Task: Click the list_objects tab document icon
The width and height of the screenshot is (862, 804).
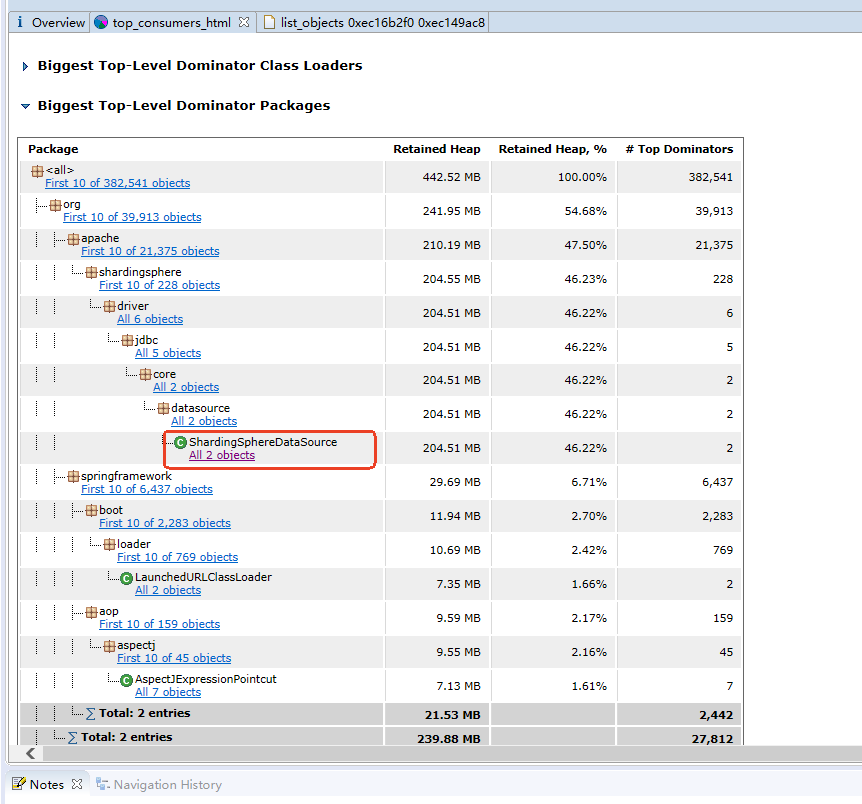Action: [x=270, y=22]
